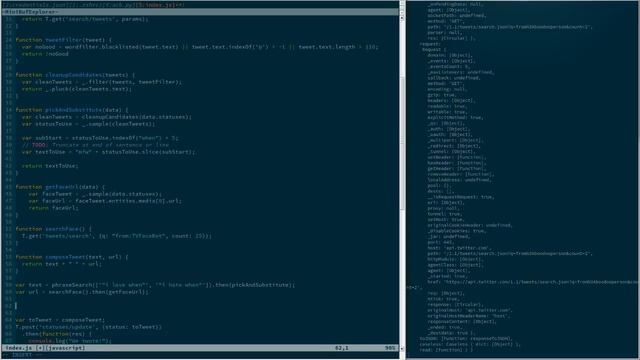
Task: Click the 'var toTweet = composeTweet;' line
Action: click(60, 320)
